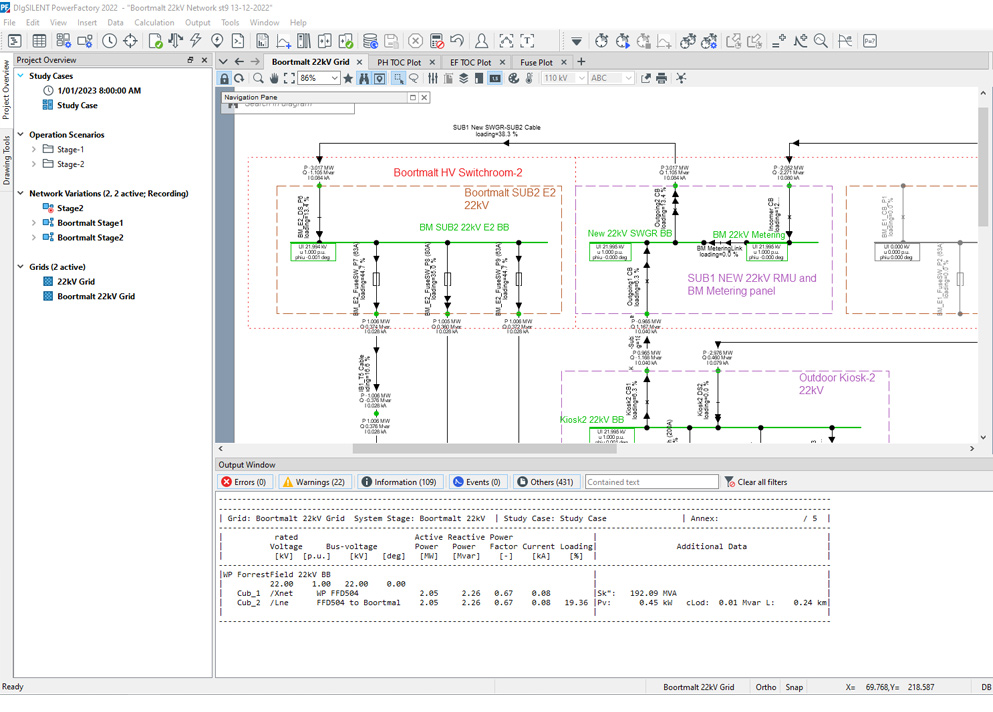Screen dimensions: 993x712
Task: Click the binoculars search icon in diagram toolbar
Action: [364, 78]
